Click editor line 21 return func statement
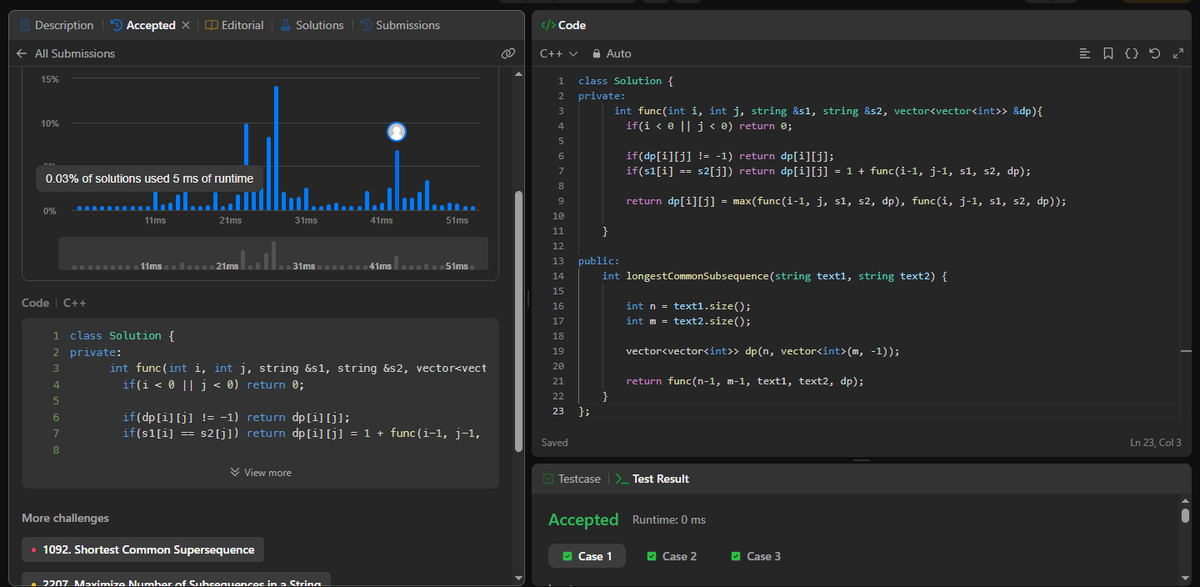The width and height of the screenshot is (1200, 587). coord(744,381)
